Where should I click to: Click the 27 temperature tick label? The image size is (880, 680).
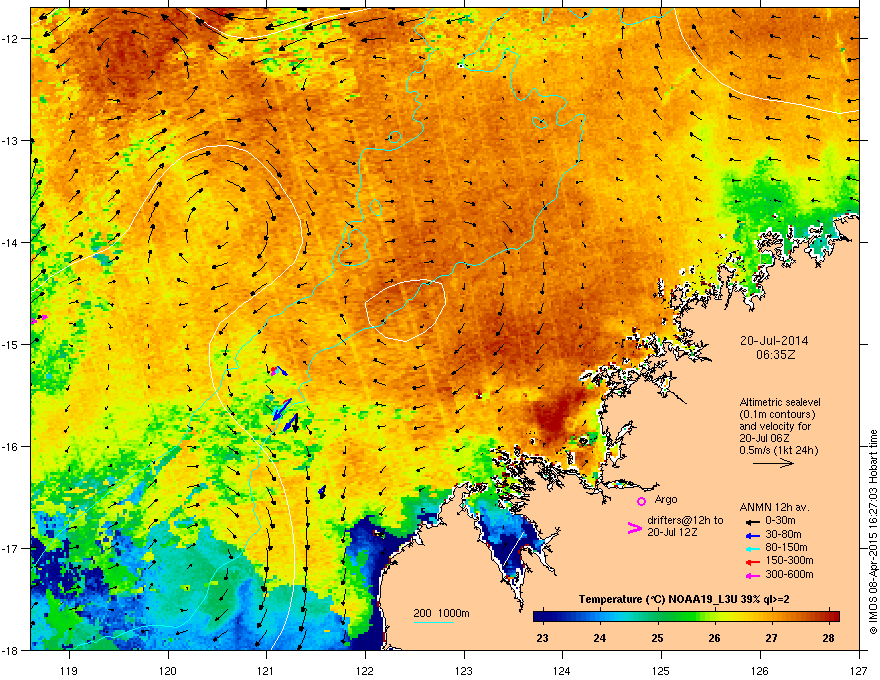click(772, 638)
